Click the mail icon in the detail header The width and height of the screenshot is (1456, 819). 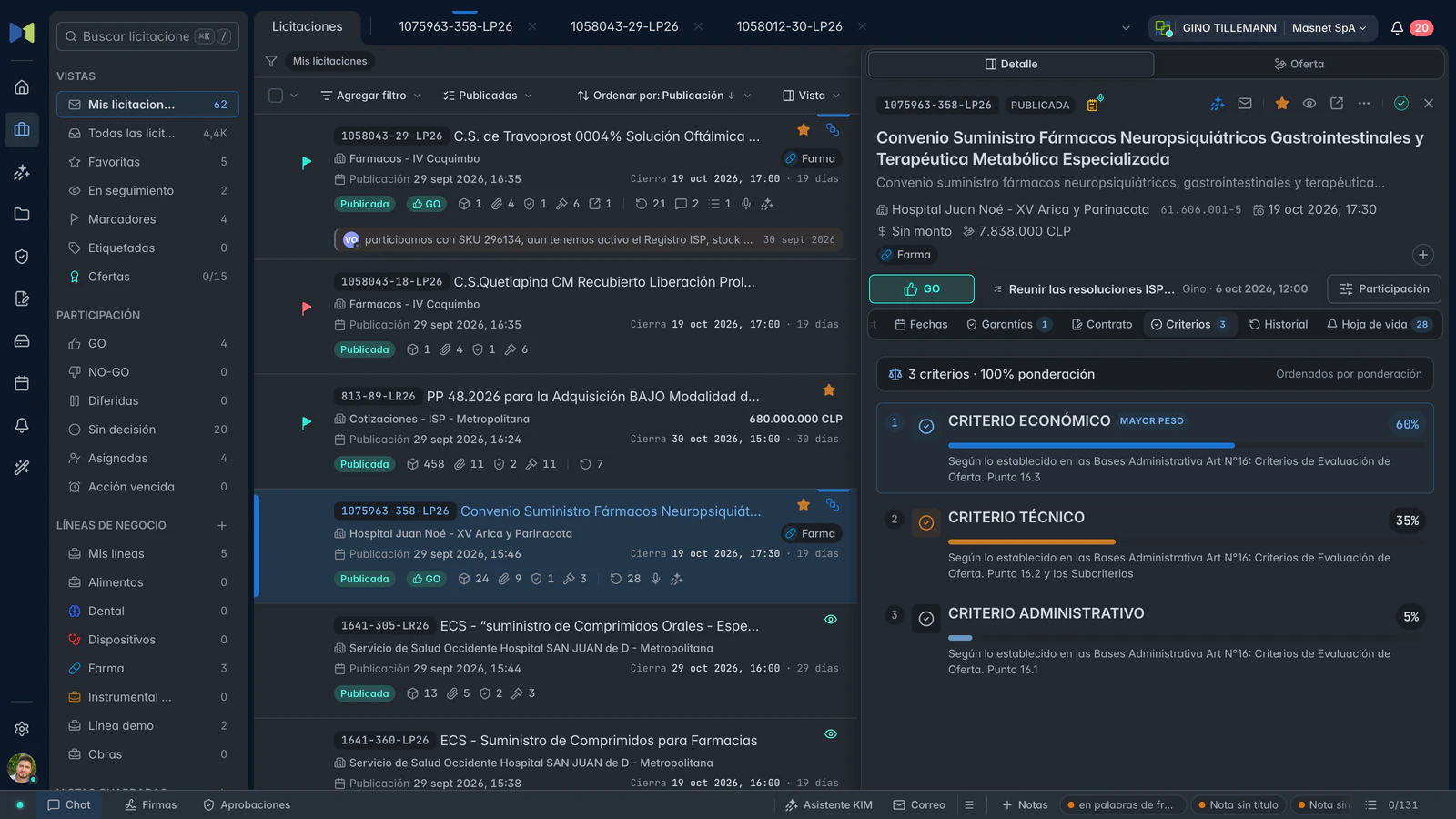tap(1245, 104)
